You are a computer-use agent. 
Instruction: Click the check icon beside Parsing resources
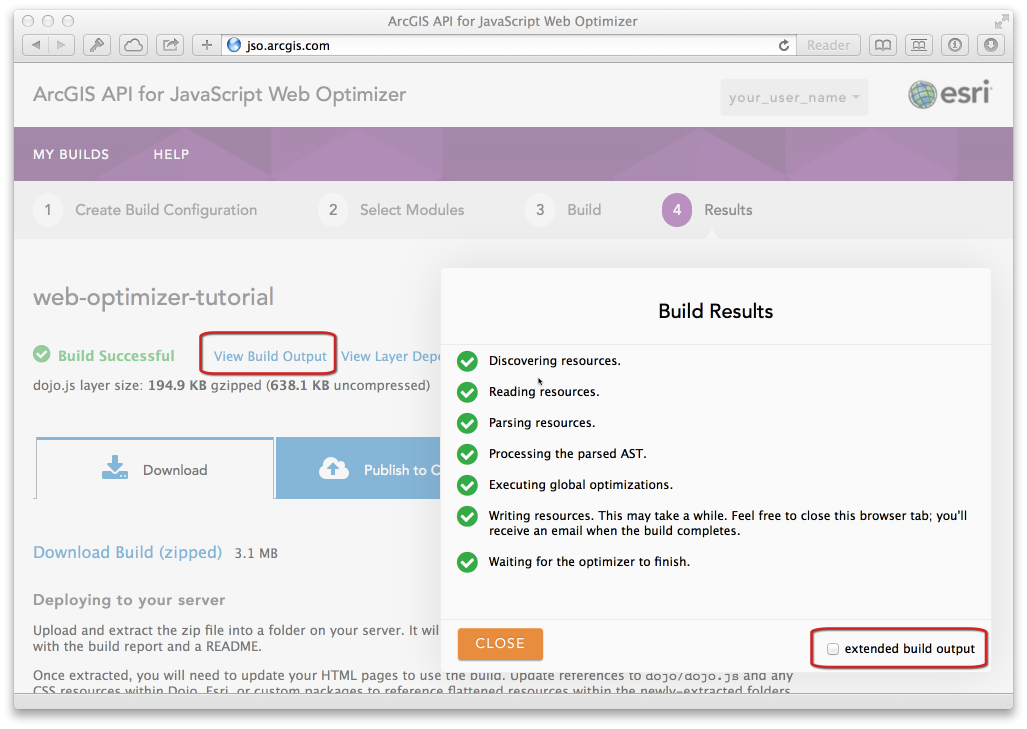click(467, 423)
